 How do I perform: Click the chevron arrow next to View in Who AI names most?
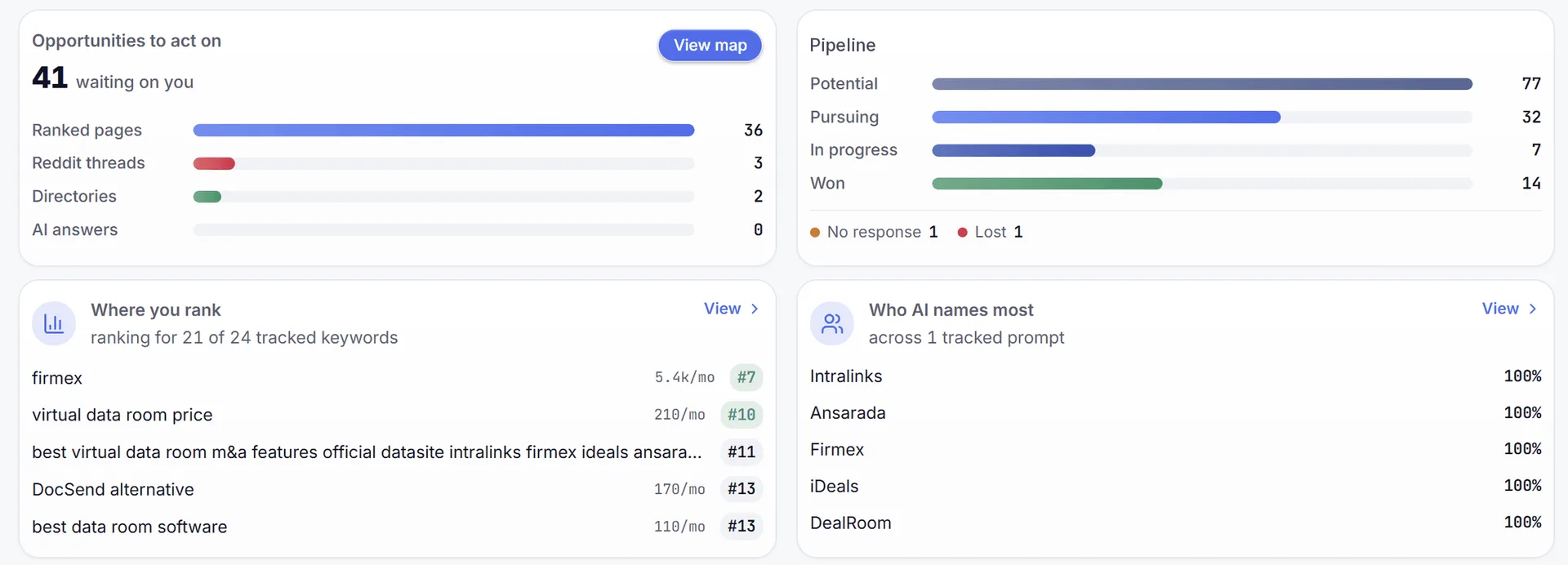coord(1533,309)
